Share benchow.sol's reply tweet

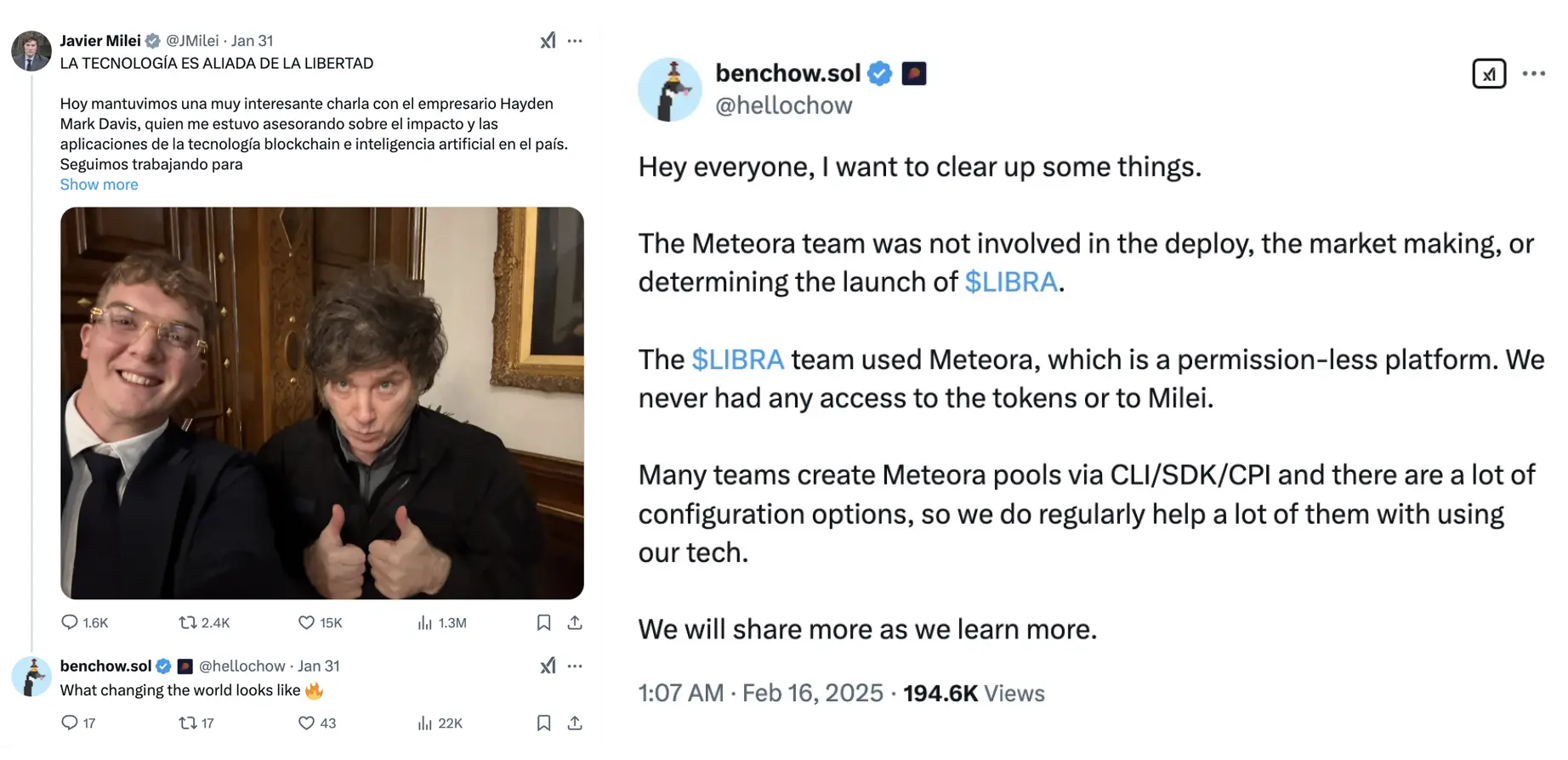click(x=575, y=723)
